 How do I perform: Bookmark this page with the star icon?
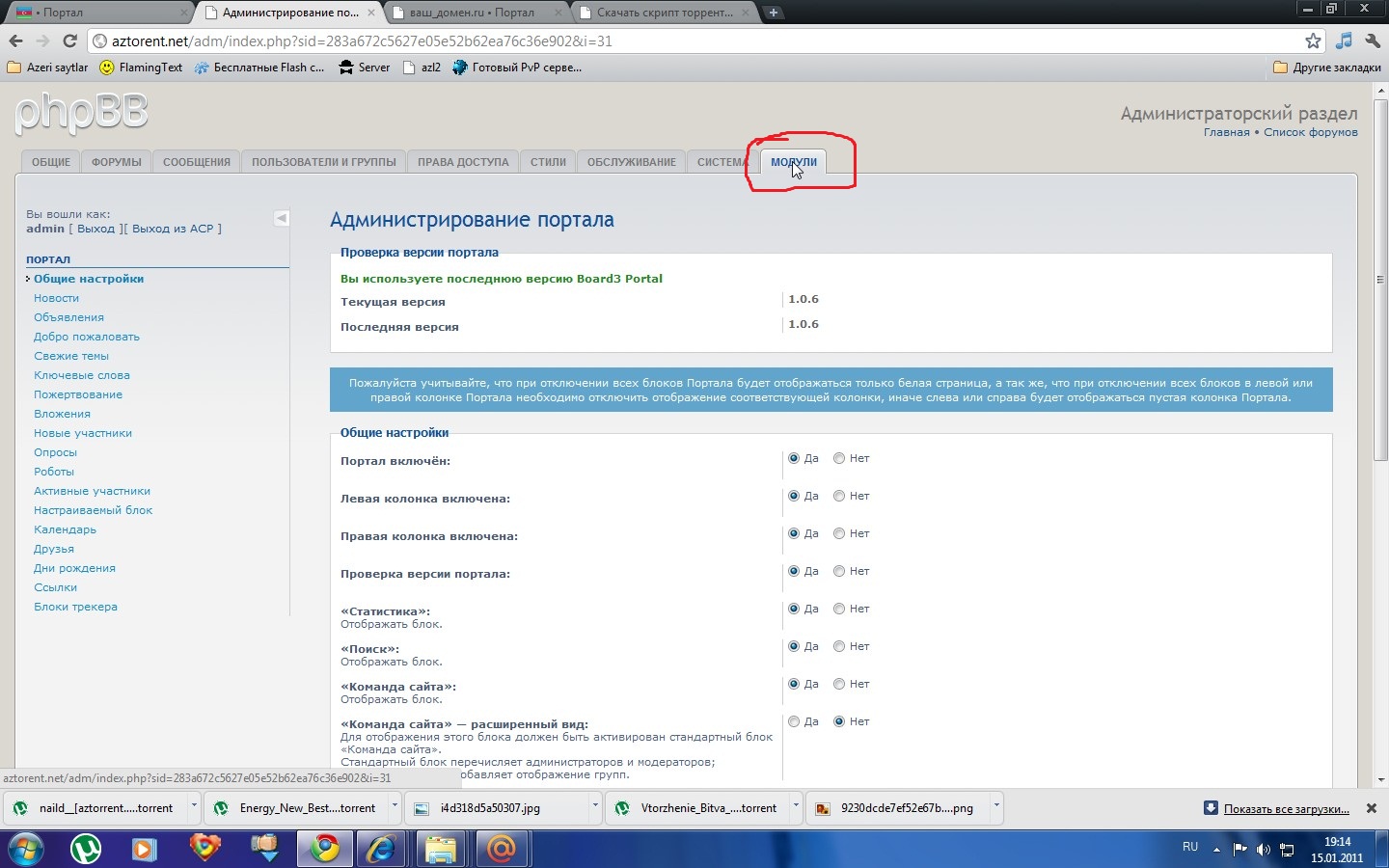(x=1313, y=41)
